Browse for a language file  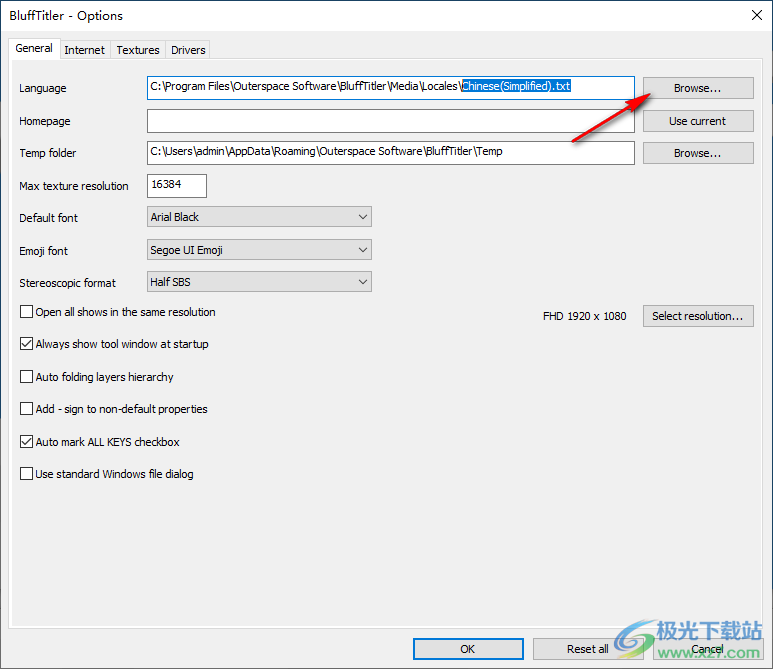coord(698,88)
